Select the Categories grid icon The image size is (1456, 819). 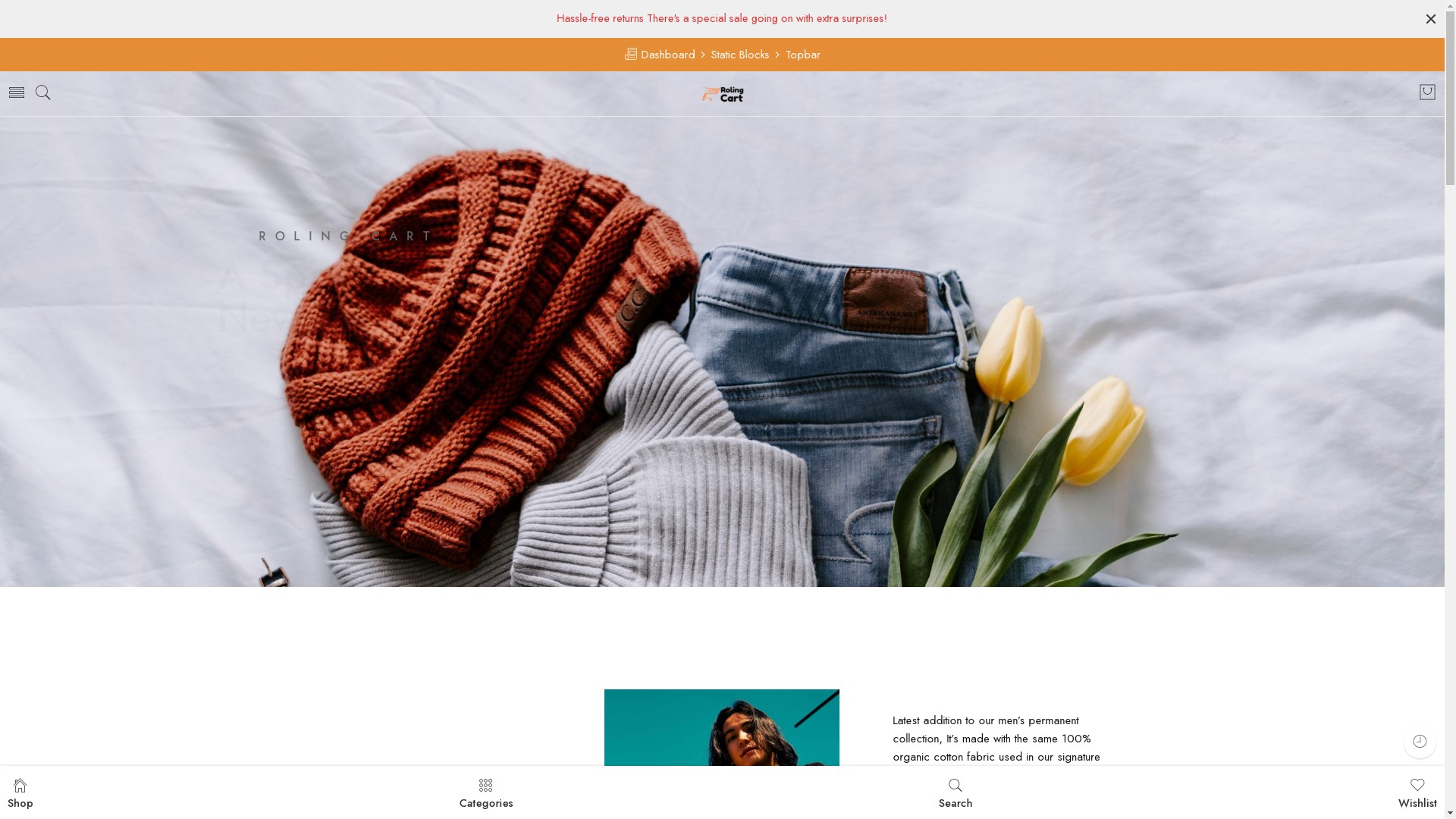click(485, 785)
